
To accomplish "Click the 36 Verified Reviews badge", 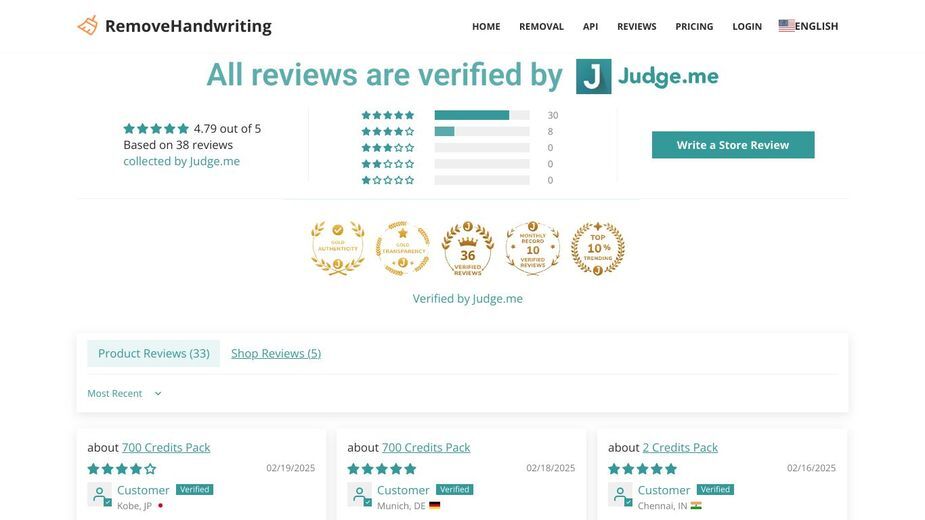I will [x=468, y=248].
